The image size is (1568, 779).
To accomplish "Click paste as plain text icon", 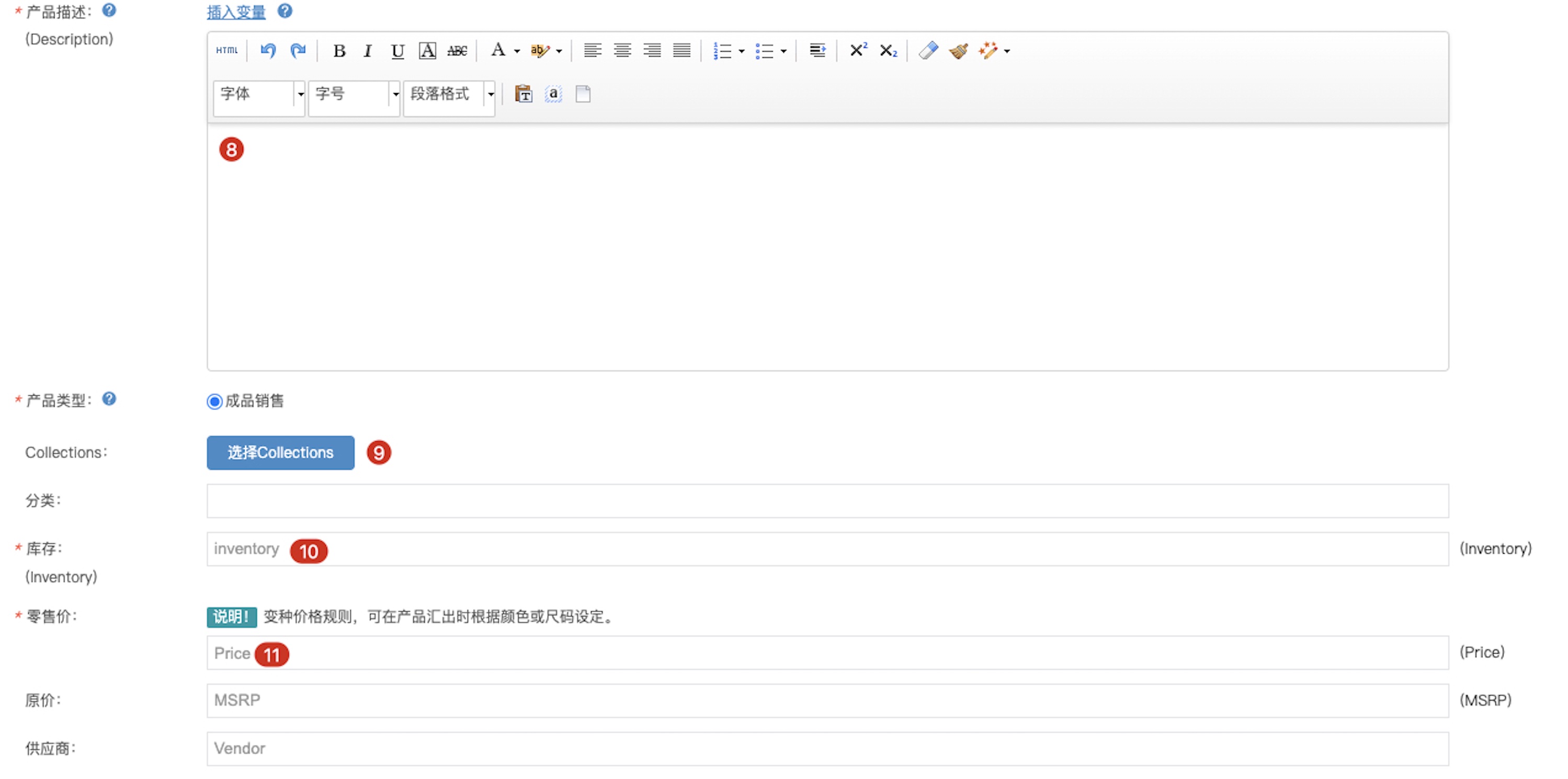I will [x=524, y=94].
